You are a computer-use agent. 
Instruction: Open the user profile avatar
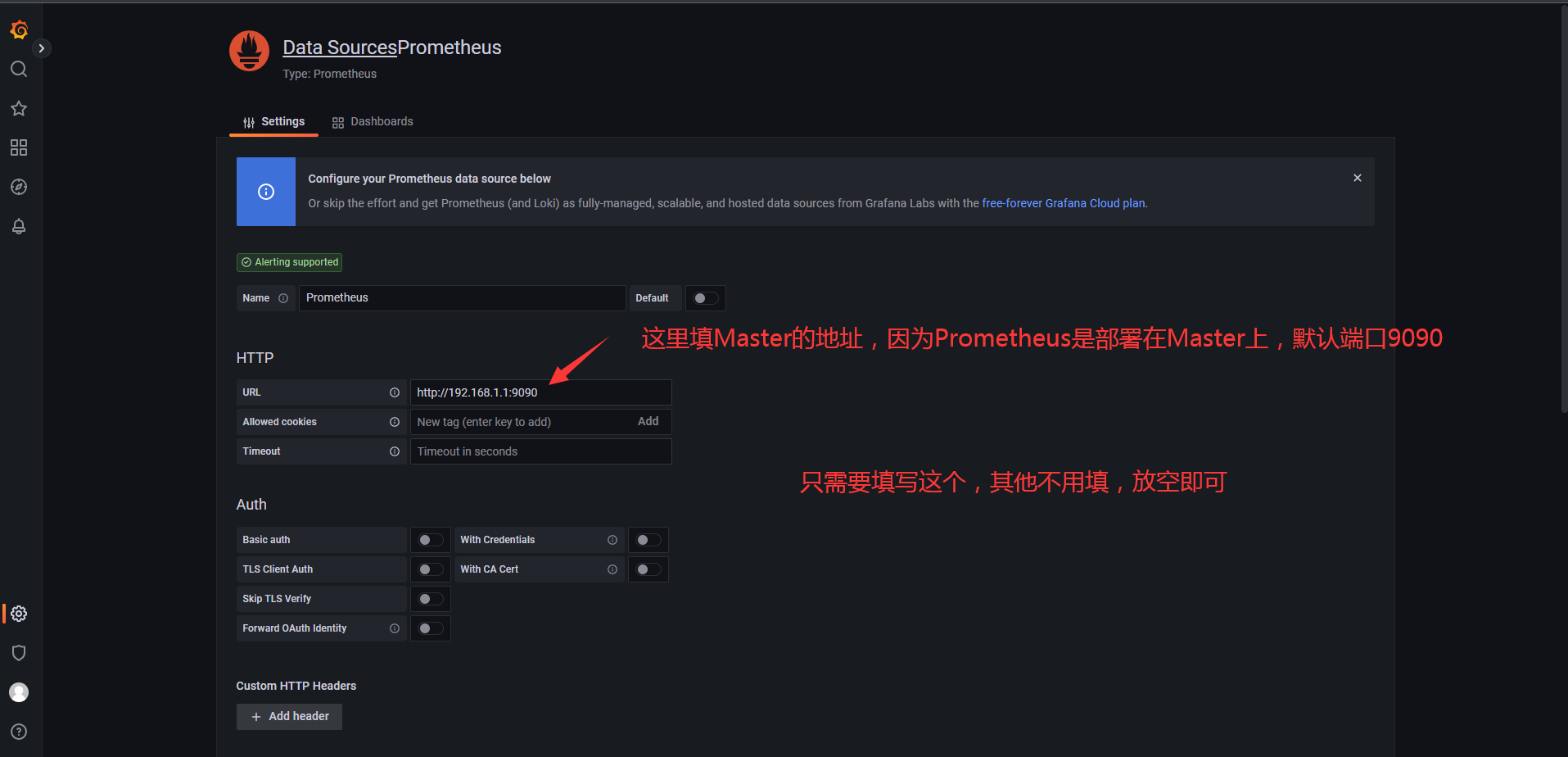(x=19, y=692)
